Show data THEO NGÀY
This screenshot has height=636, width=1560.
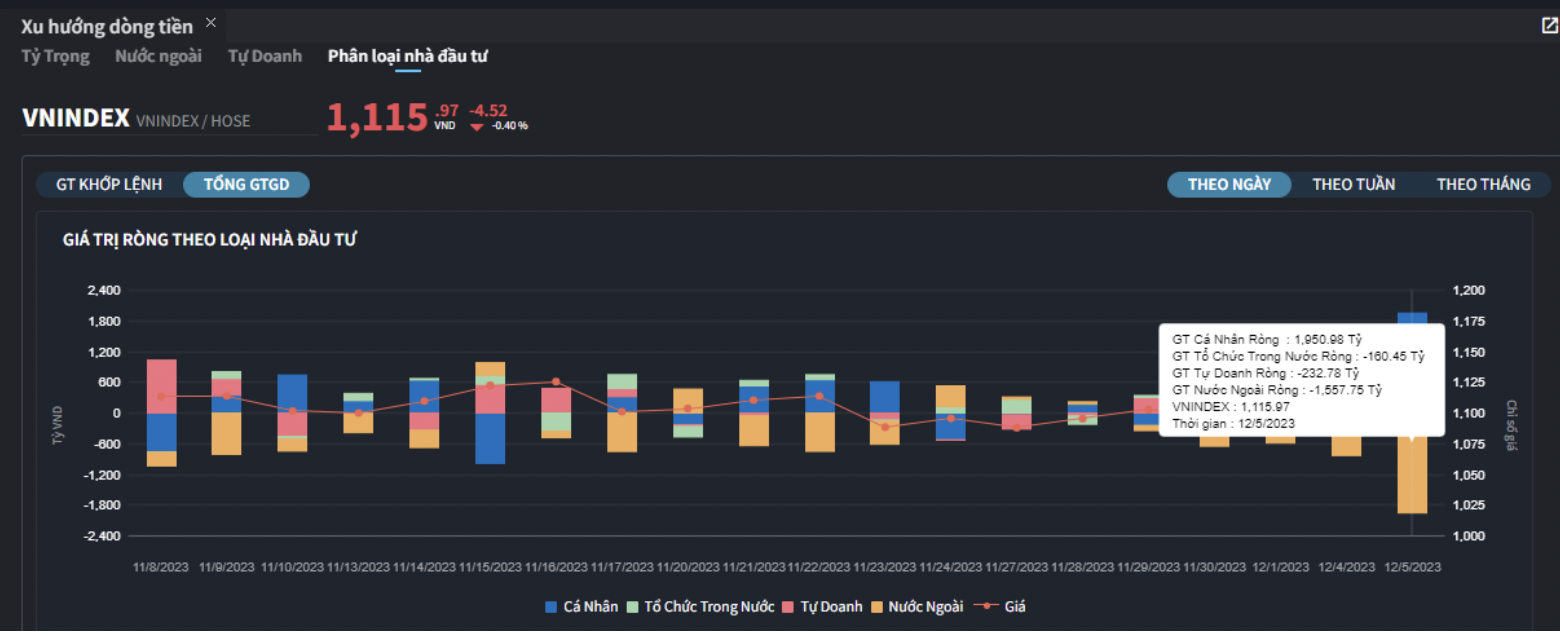(1229, 184)
